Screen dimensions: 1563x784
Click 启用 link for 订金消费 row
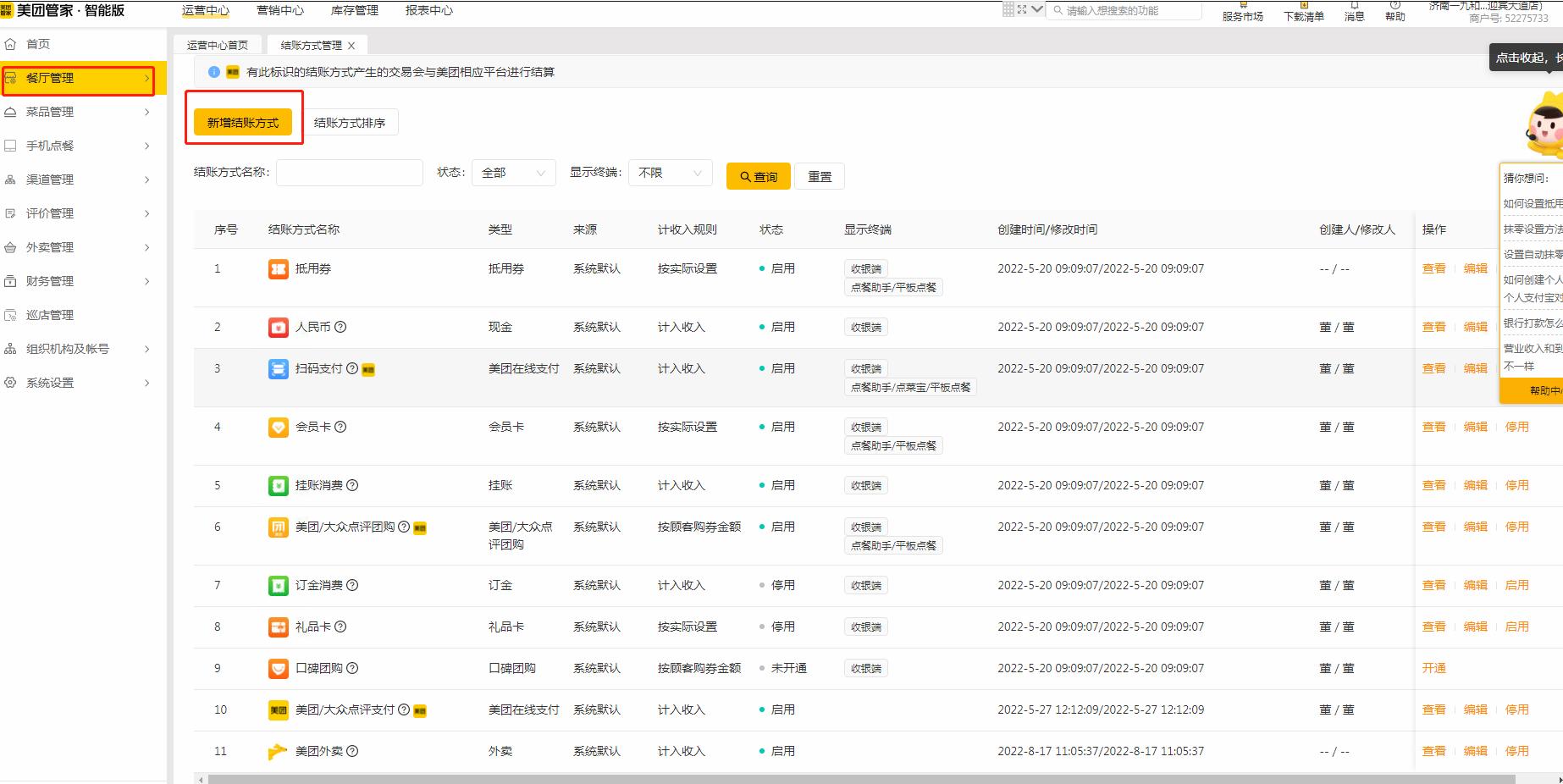(1516, 585)
